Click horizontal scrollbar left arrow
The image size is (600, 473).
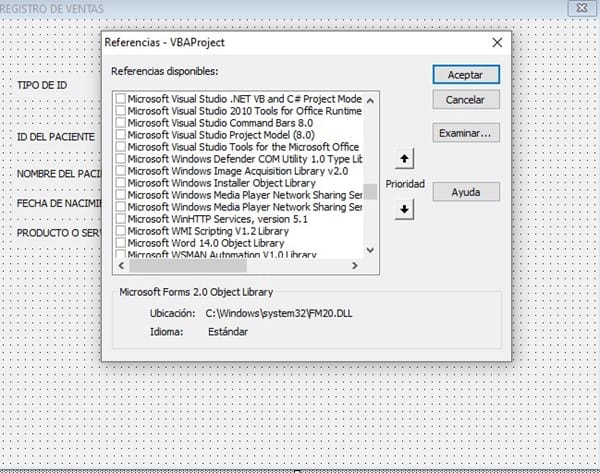121,265
